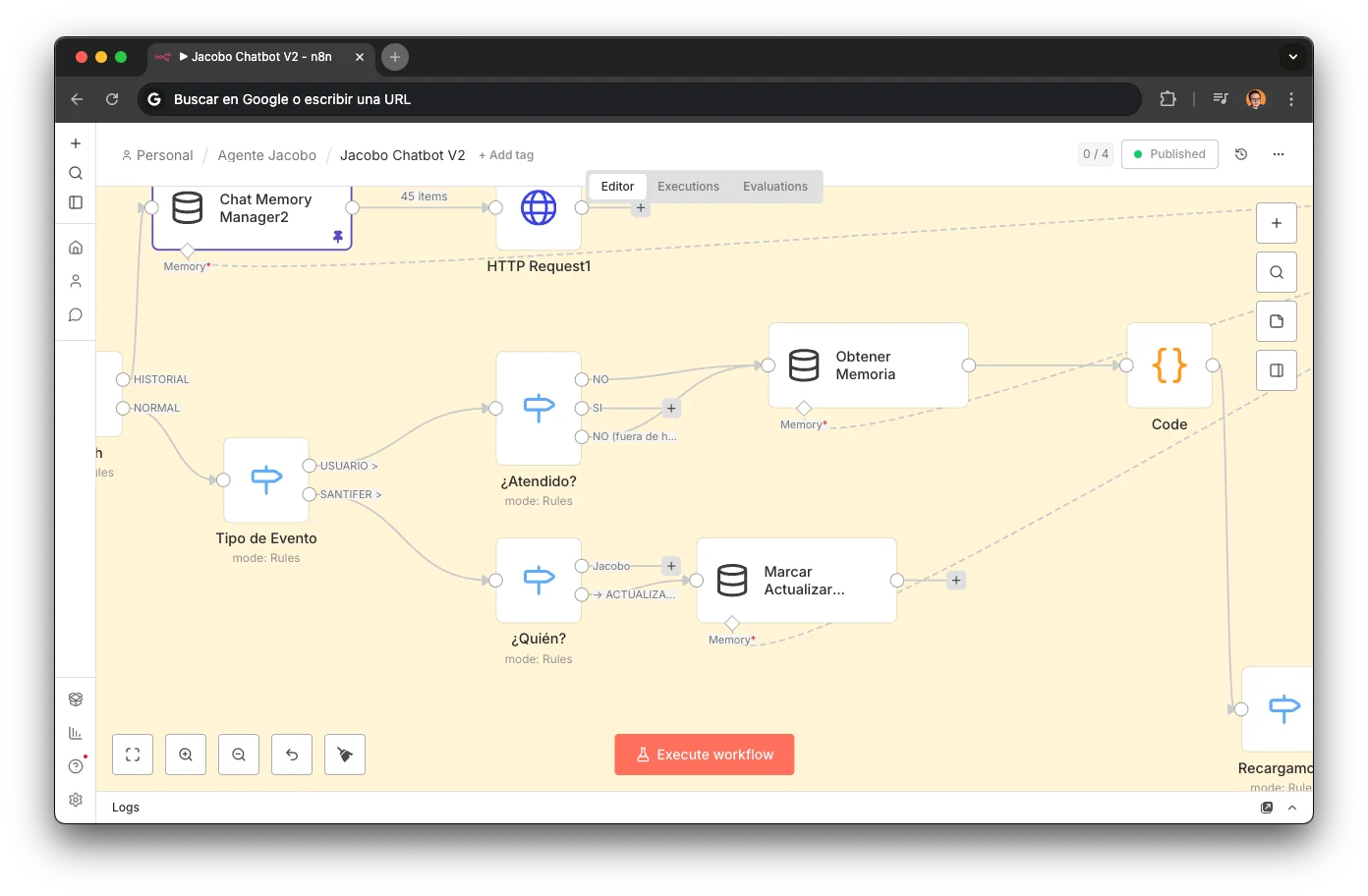Open Insights via the chart icon
The width and height of the screenshot is (1368, 896).
point(76,732)
